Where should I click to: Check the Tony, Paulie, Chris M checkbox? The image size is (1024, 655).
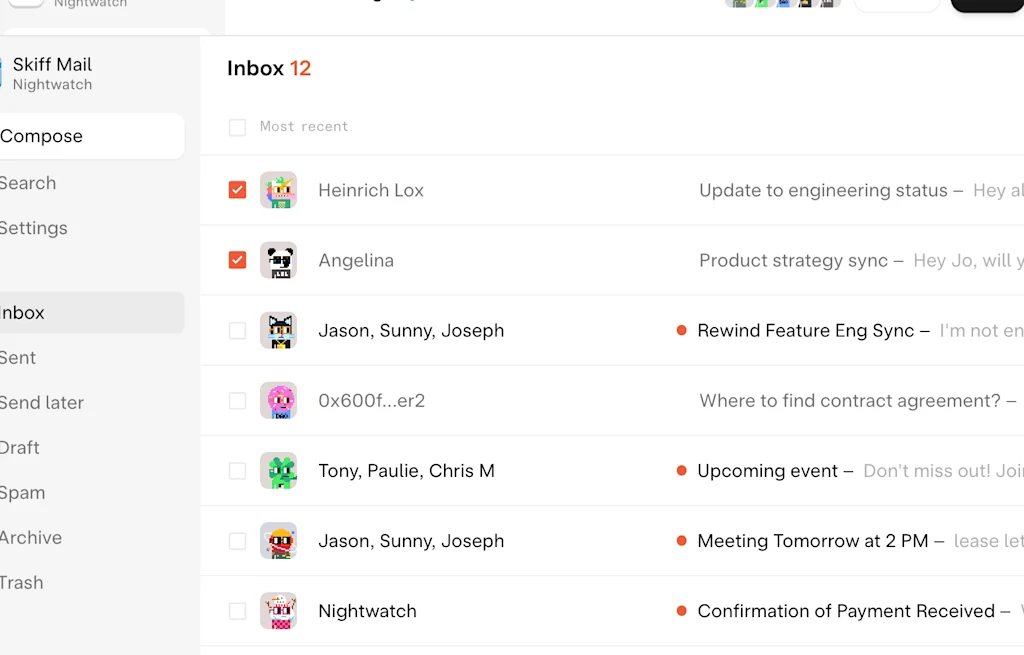(237, 471)
